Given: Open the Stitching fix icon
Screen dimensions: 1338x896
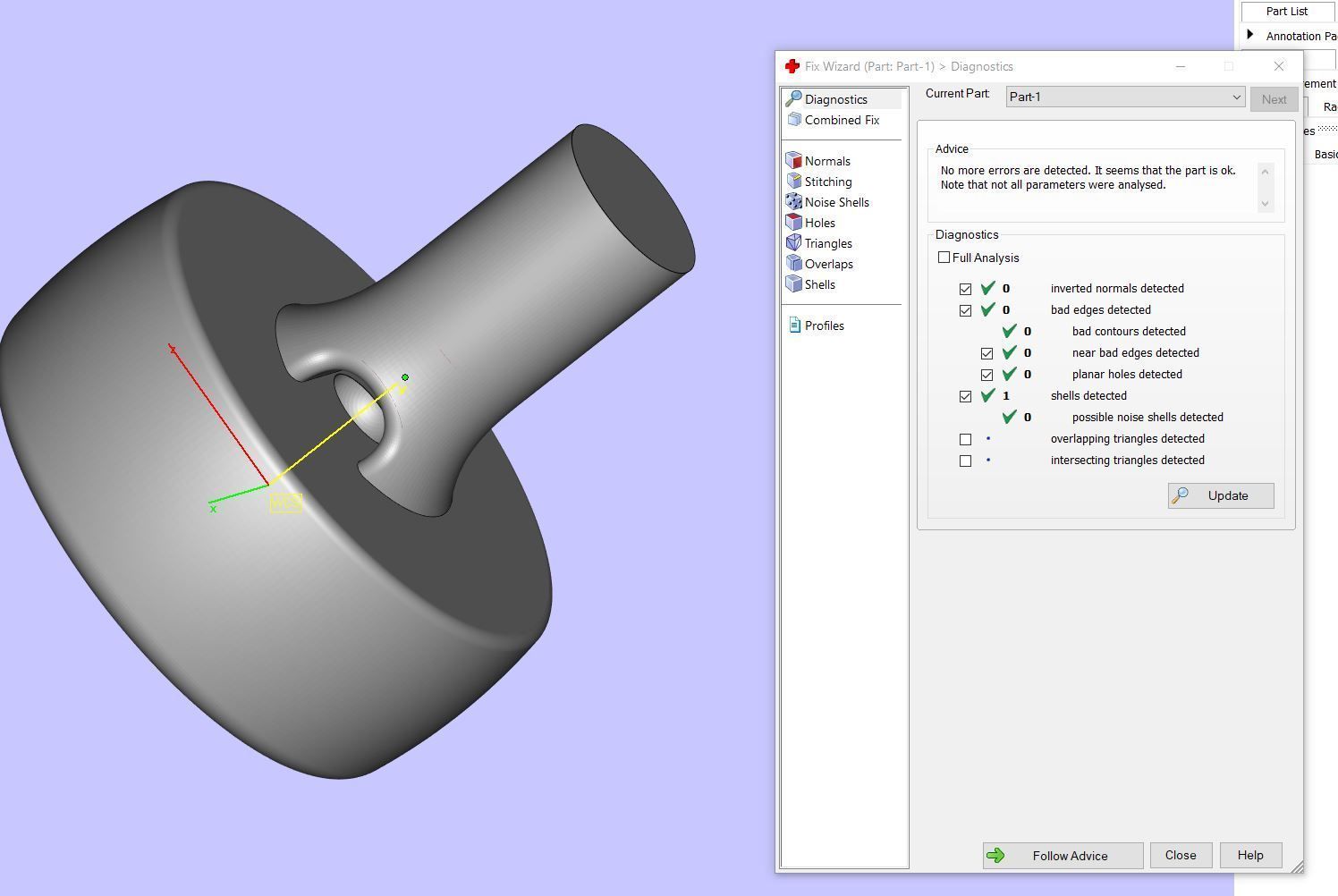Looking at the screenshot, I should click(793, 182).
